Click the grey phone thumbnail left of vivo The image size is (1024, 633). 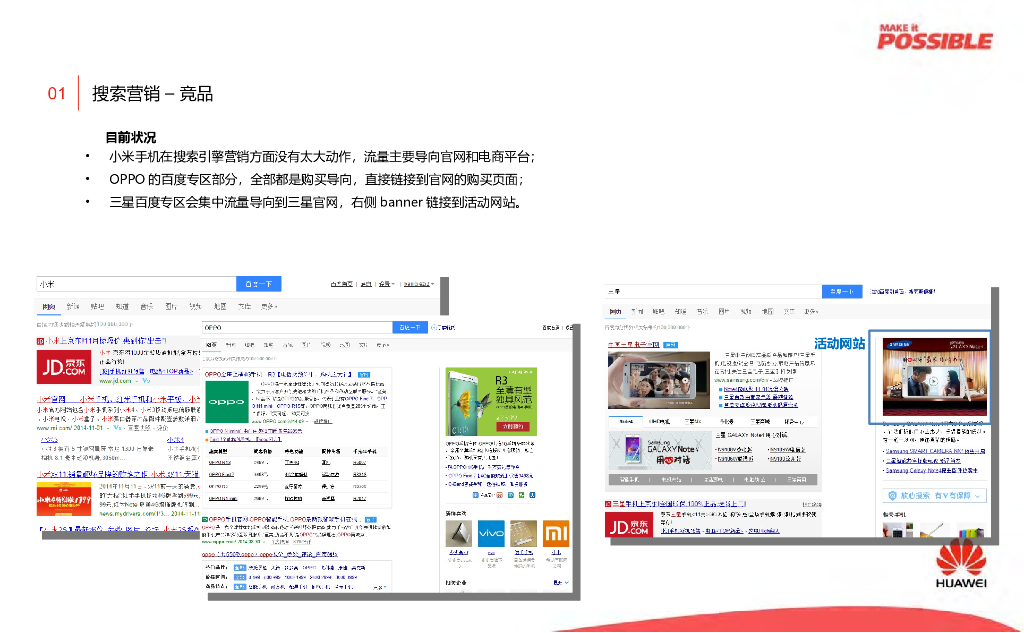point(458,534)
